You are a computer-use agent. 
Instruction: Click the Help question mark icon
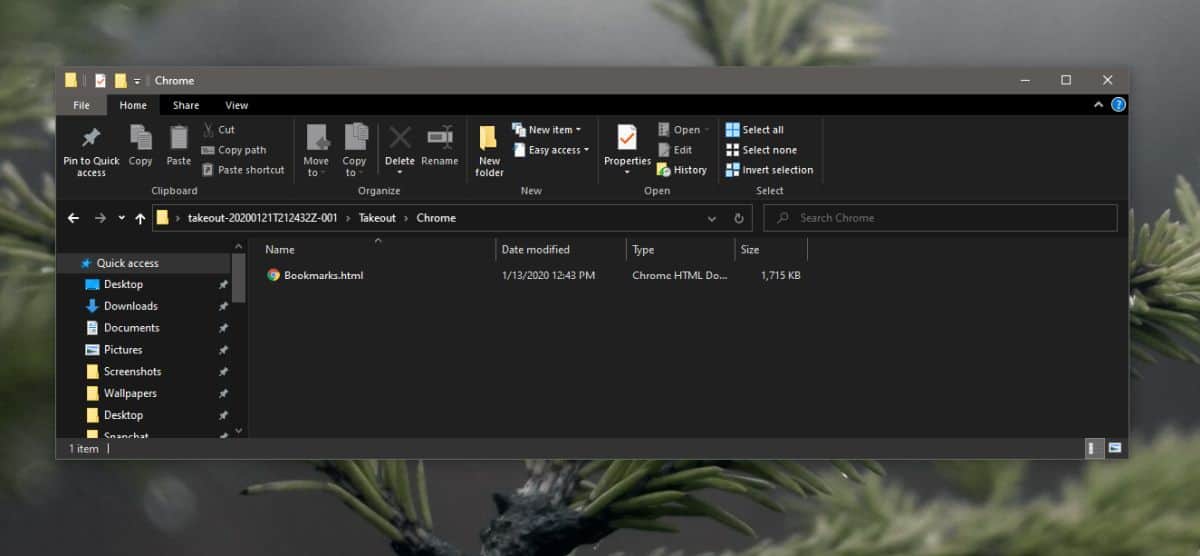point(1118,105)
